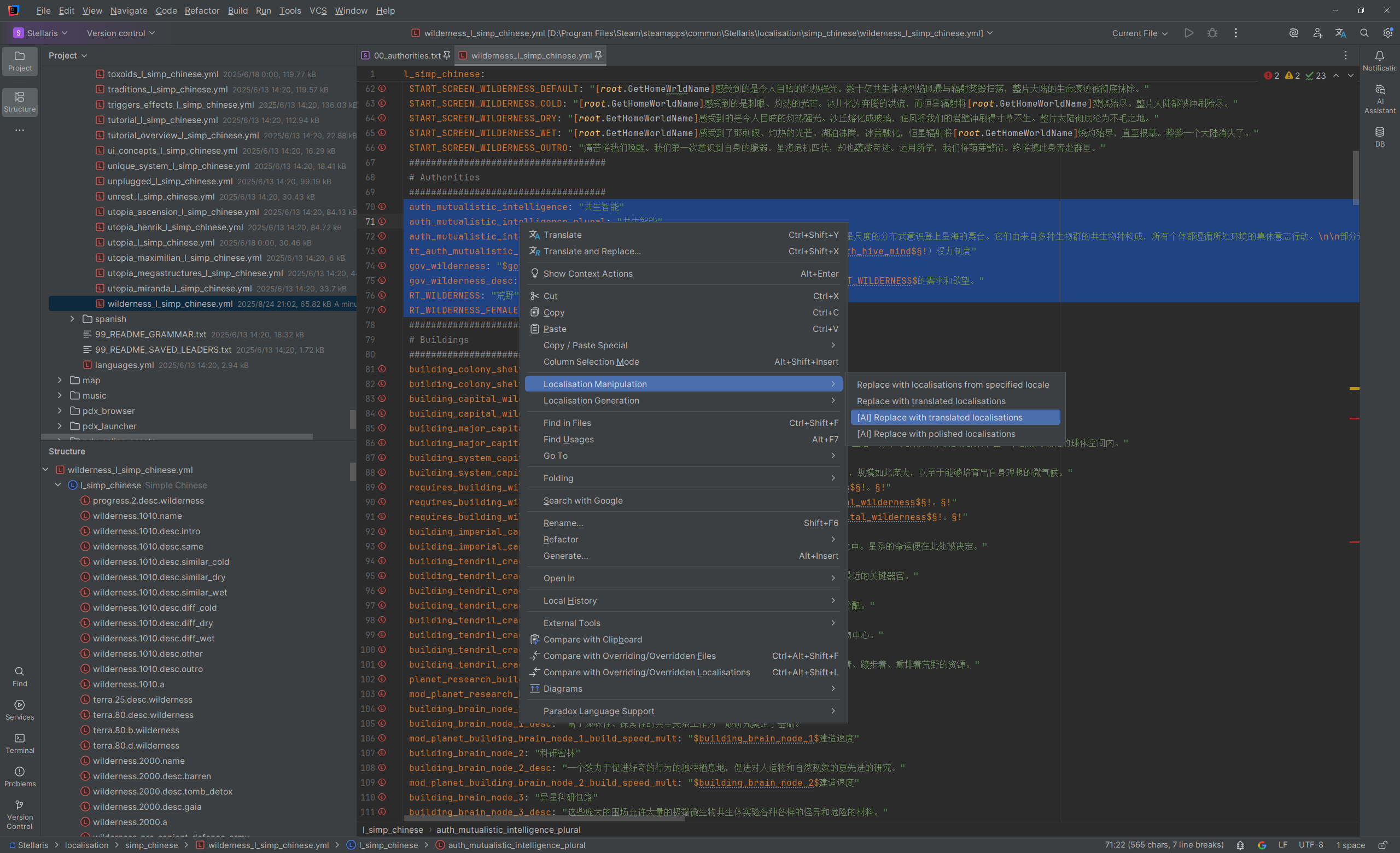Click the errors count inspection widget
Image resolution: width=1400 pixels, height=853 pixels.
(1271, 75)
